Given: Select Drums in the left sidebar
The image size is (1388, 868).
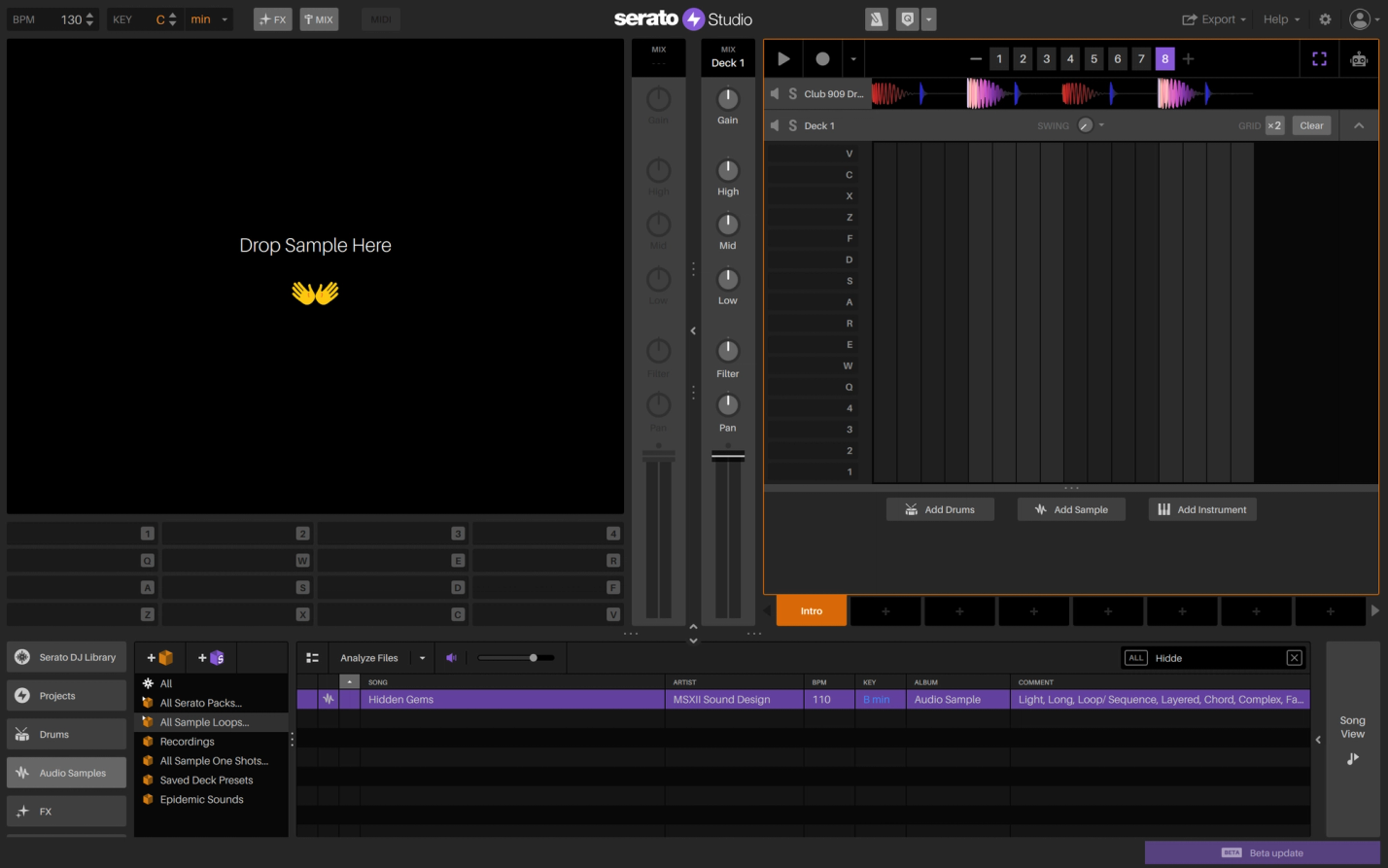Looking at the screenshot, I should click(x=66, y=734).
